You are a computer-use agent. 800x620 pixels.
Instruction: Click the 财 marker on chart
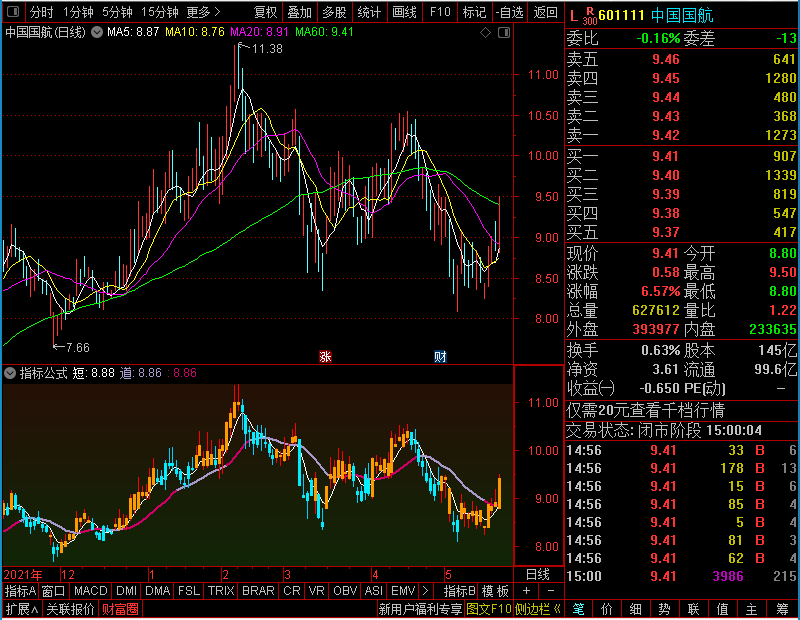[440, 356]
